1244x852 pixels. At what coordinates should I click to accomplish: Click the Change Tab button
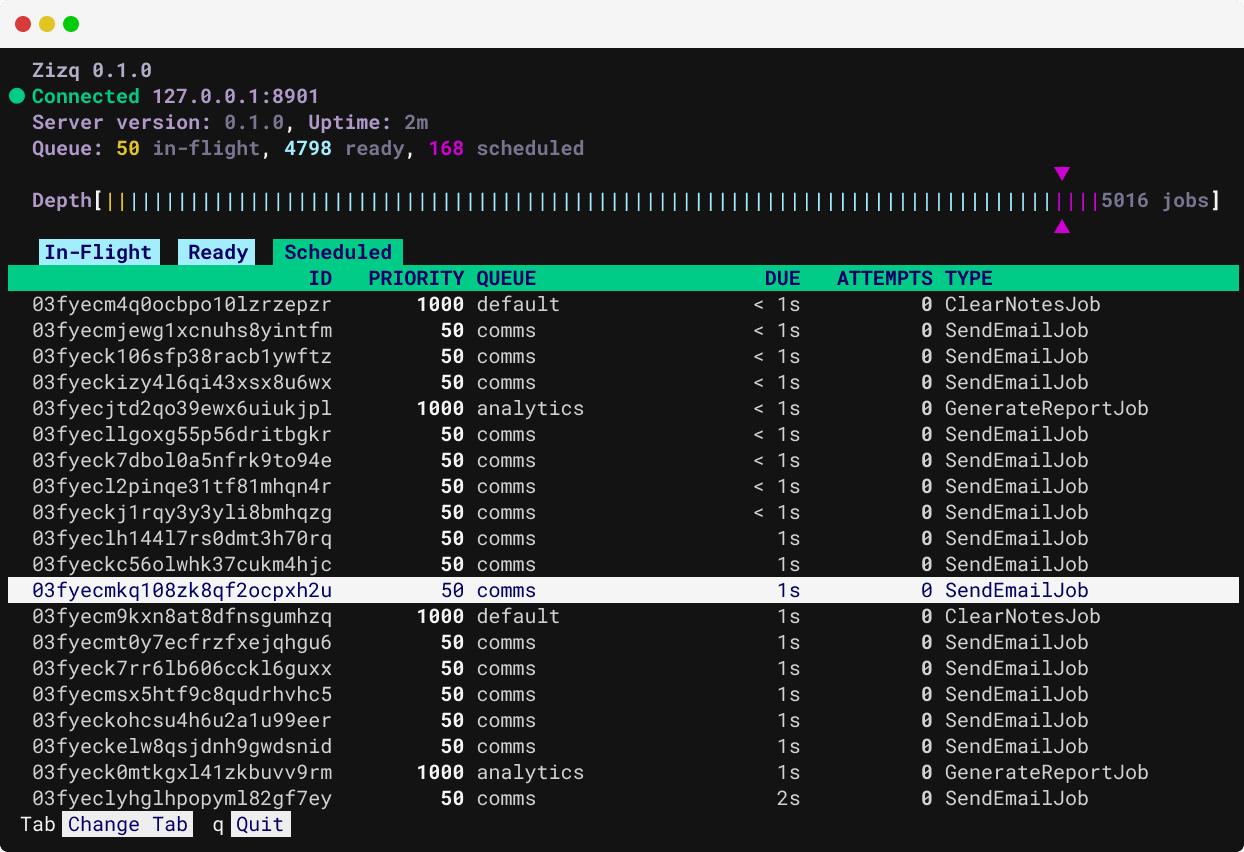click(128, 824)
